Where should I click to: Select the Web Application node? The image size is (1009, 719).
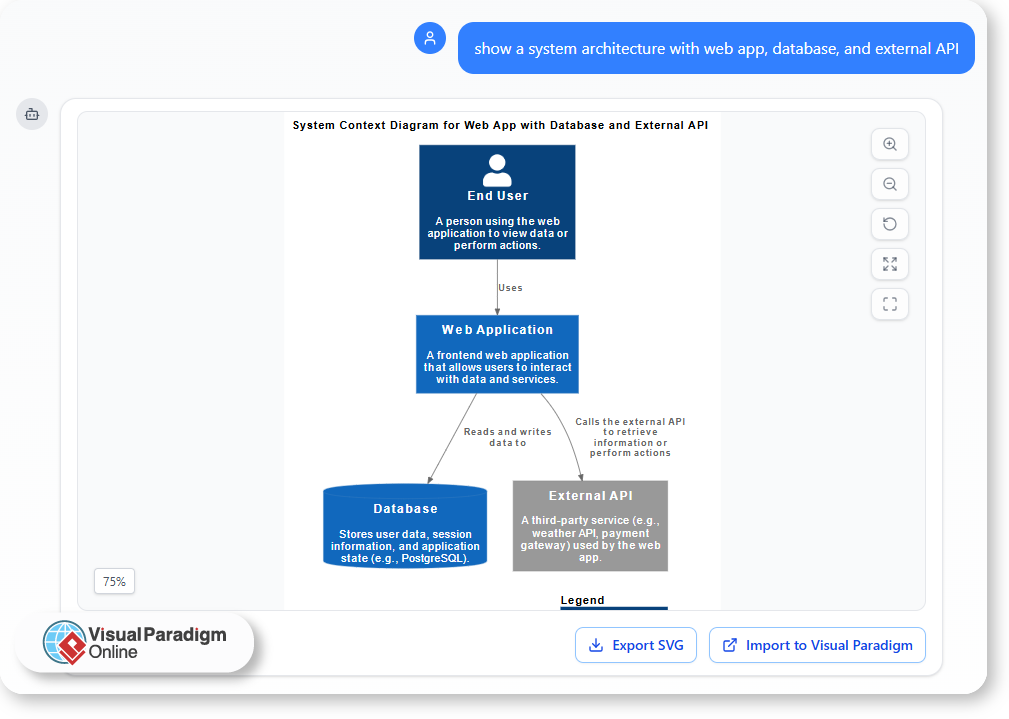pos(497,354)
